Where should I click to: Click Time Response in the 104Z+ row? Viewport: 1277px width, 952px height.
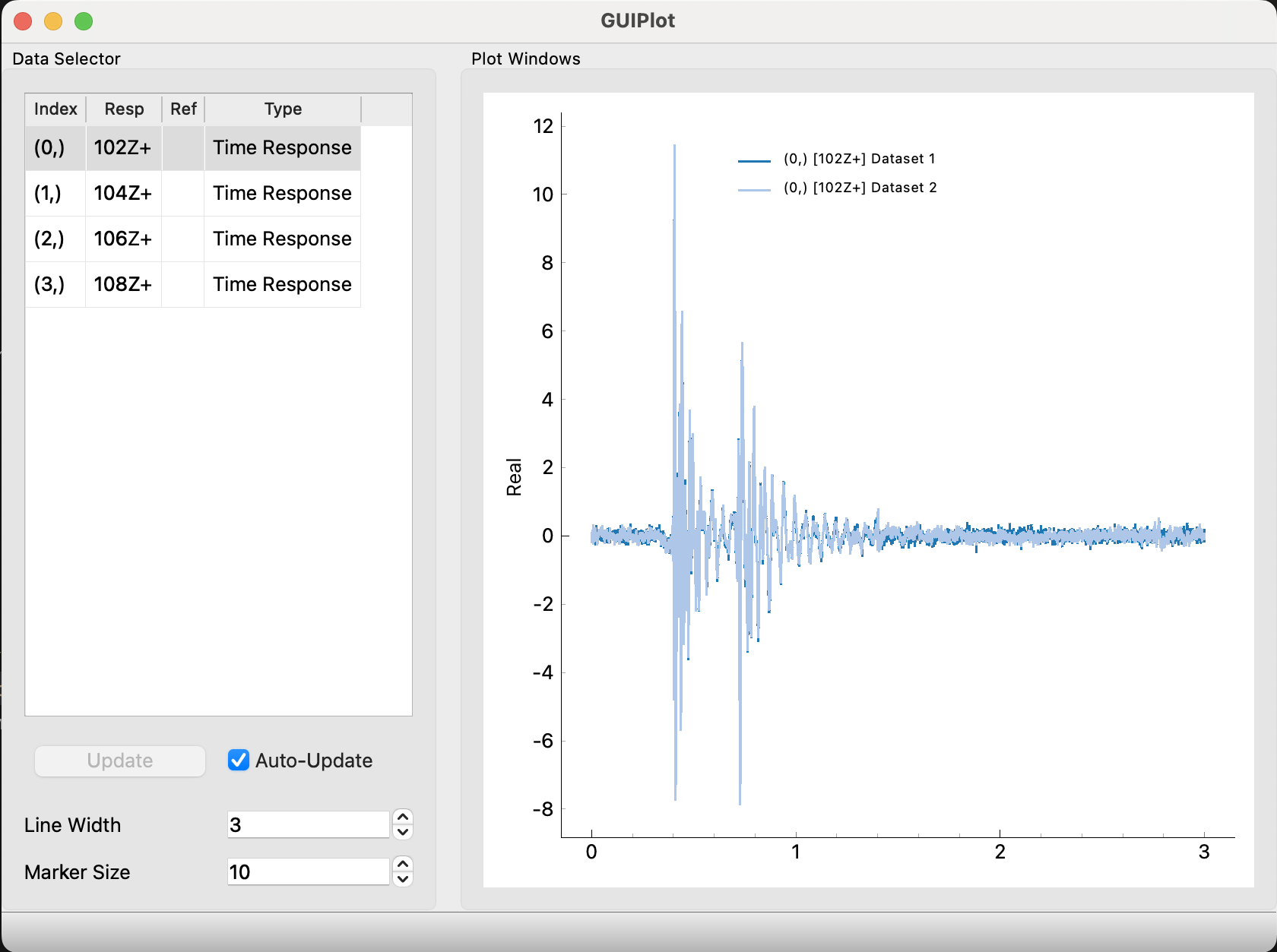283,193
